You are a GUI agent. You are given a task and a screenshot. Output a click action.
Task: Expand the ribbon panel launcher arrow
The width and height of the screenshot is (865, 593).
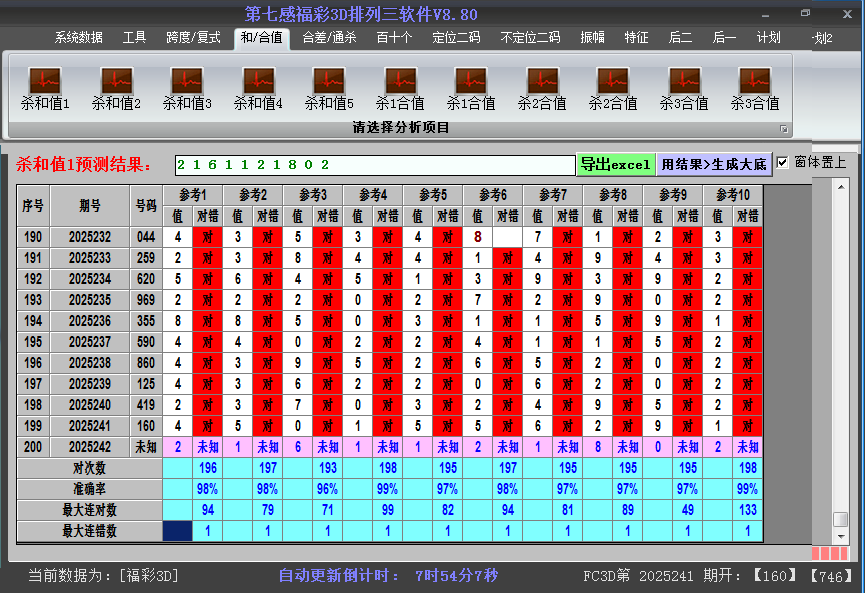click(784, 129)
